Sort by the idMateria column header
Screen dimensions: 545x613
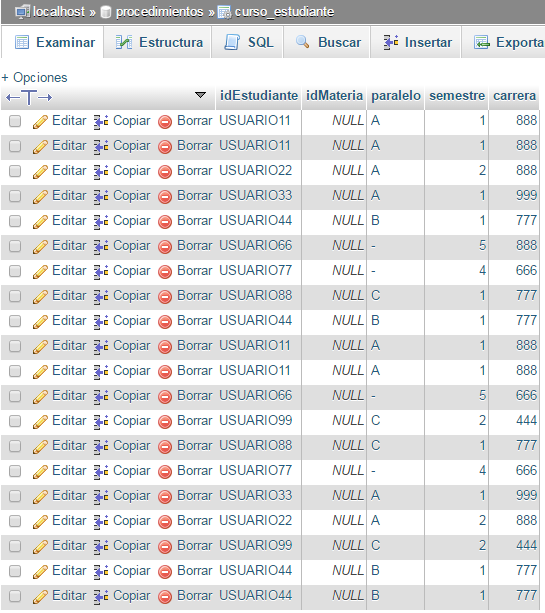click(334, 96)
